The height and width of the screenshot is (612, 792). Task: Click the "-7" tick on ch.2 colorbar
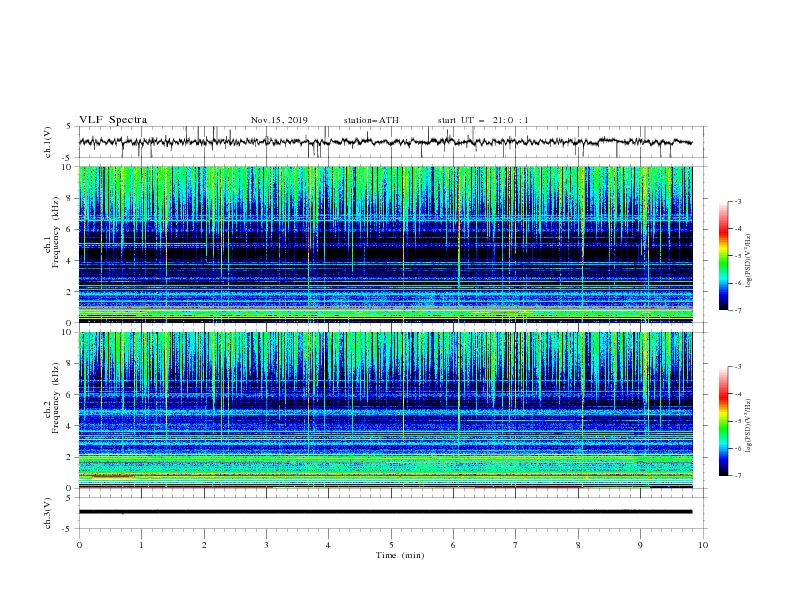point(737,476)
